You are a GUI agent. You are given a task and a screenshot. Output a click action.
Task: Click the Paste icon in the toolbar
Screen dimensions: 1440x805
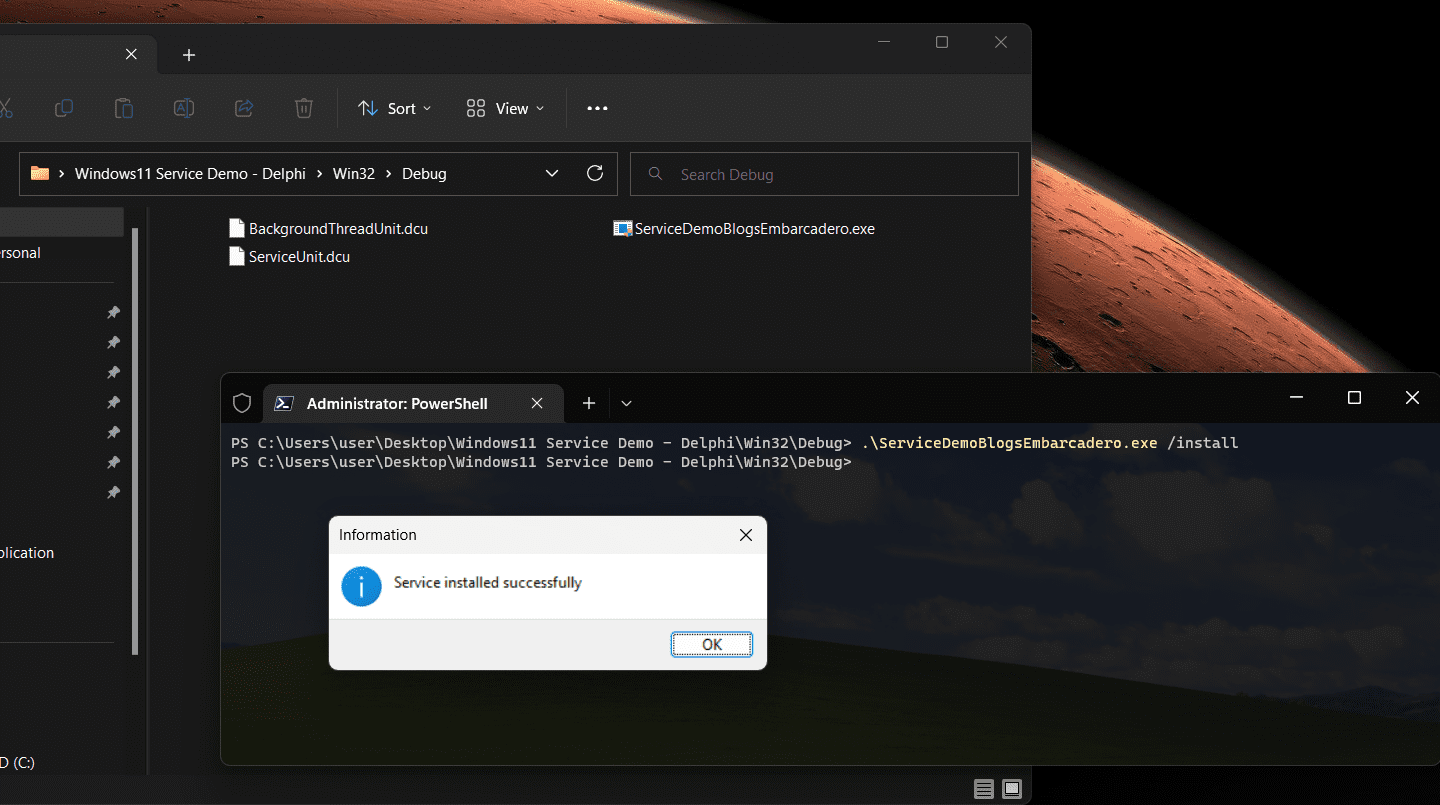124,108
